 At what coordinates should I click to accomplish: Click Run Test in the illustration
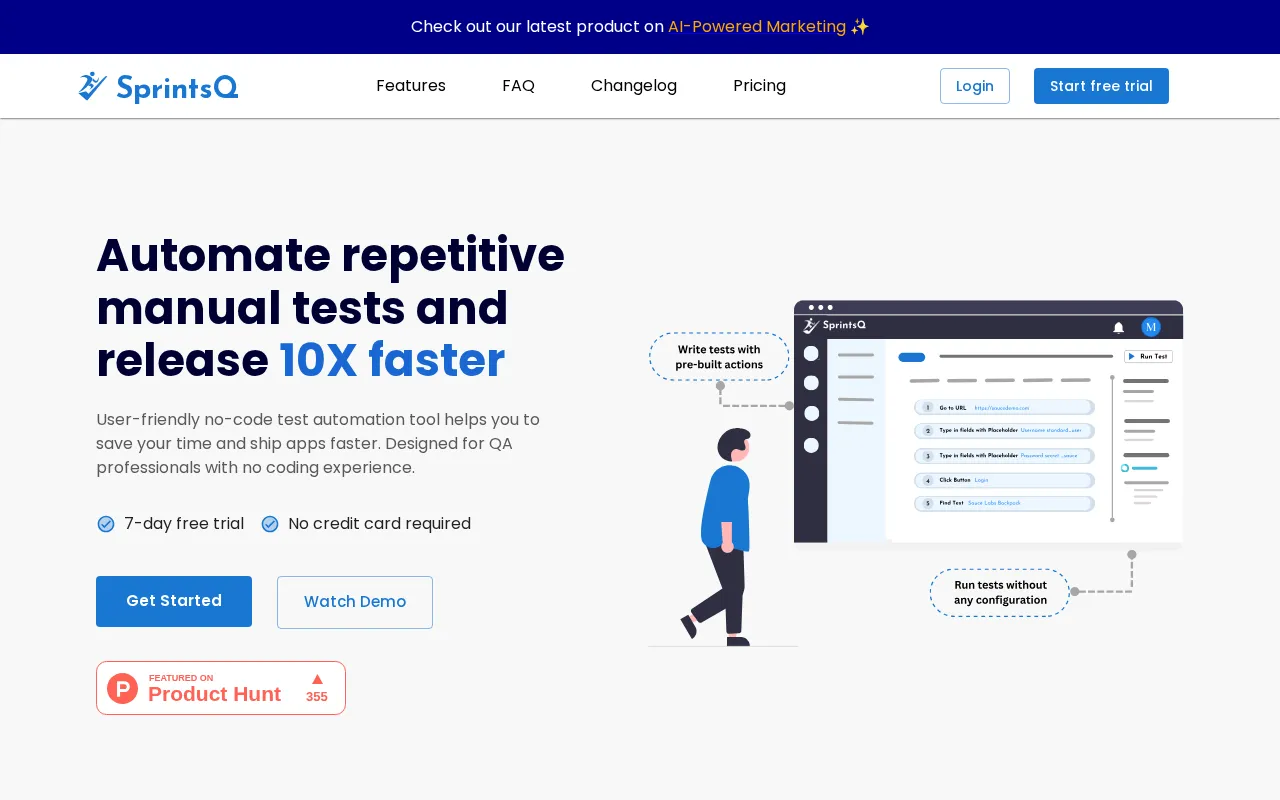coord(1148,356)
